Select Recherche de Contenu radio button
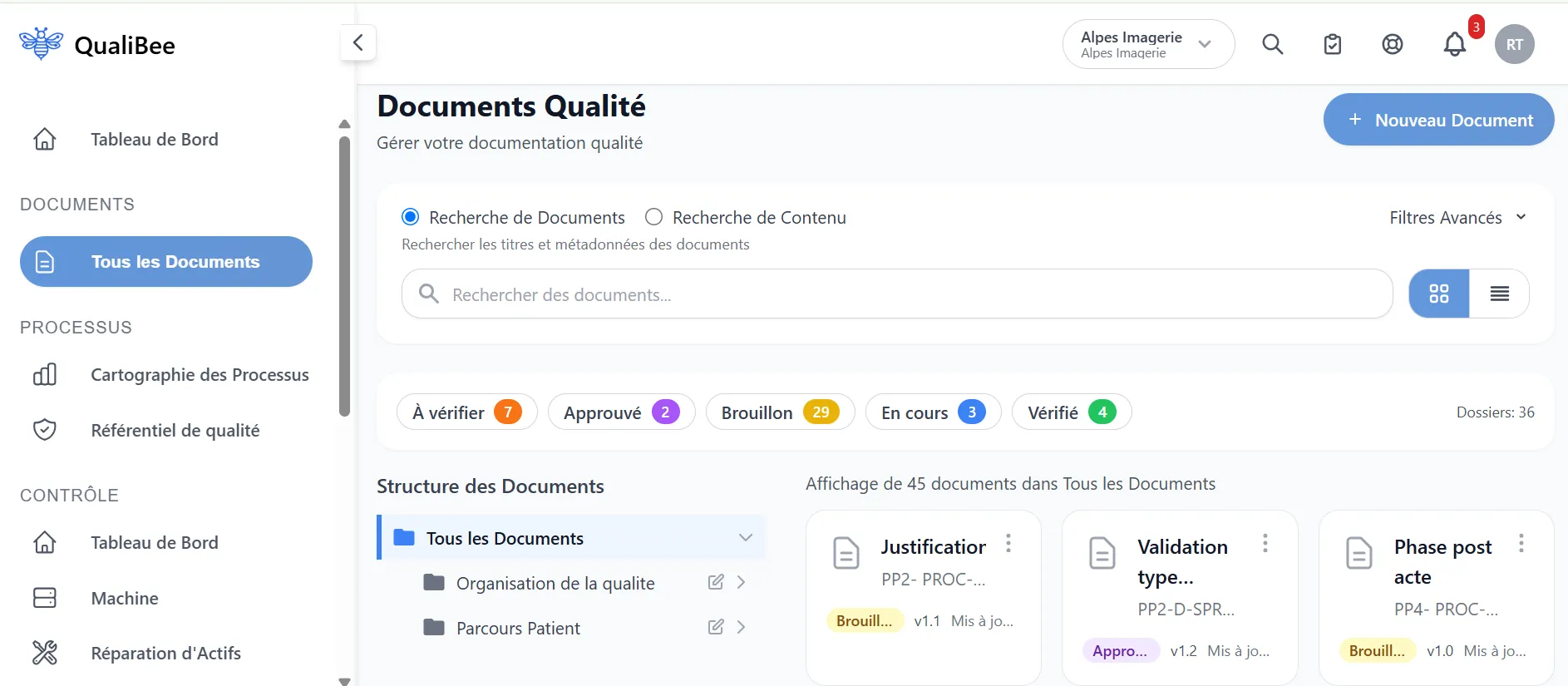The width and height of the screenshot is (1568, 686). coord(654,217)
